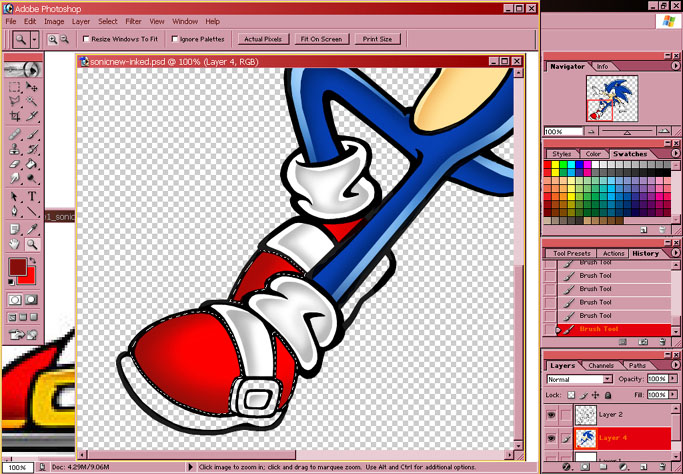Viewport: 683px width, 474px height.
Task: Select the Notes tool
Action: pyautogui.click(x=14, y=229)
